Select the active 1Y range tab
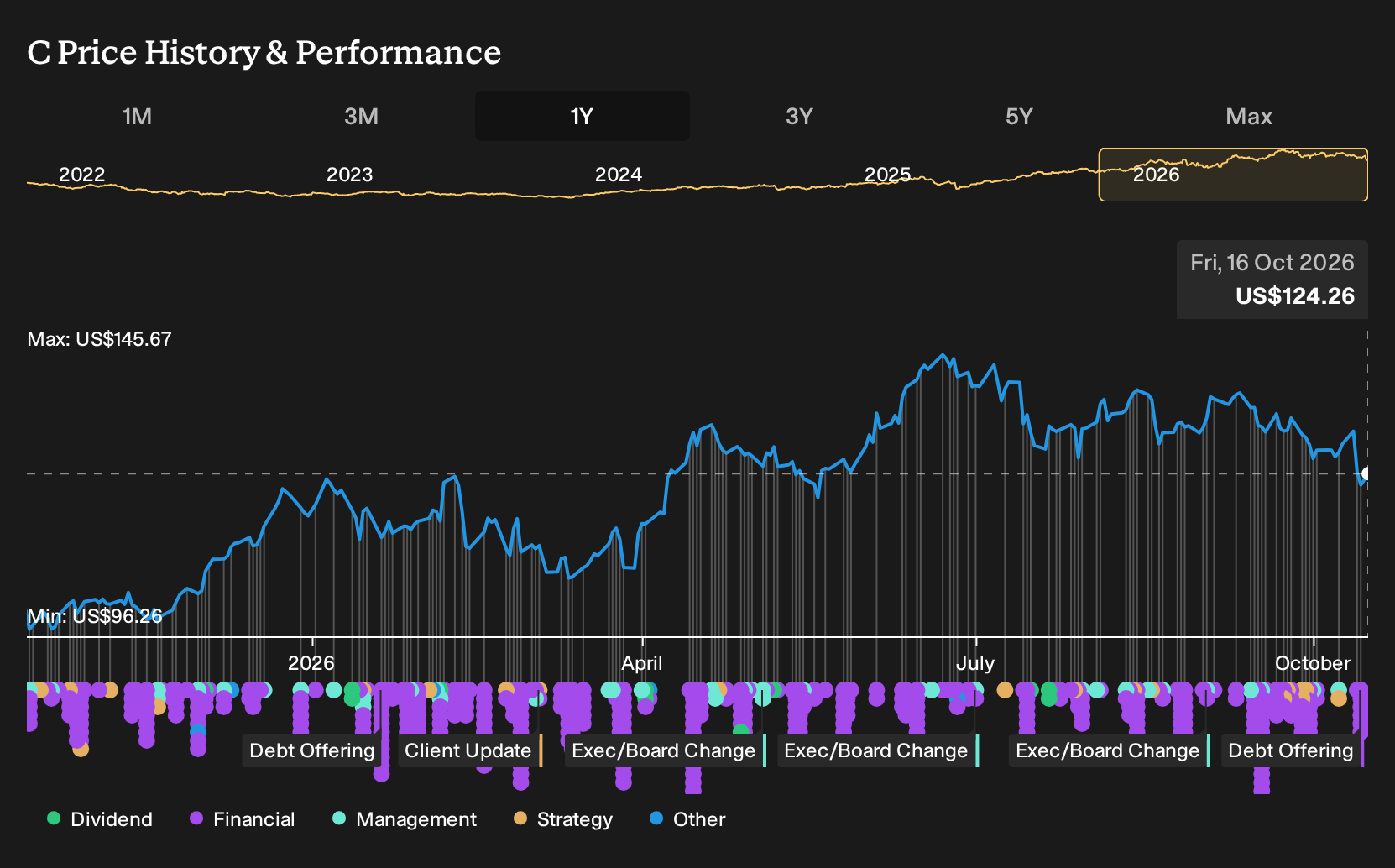 point(583,116)
